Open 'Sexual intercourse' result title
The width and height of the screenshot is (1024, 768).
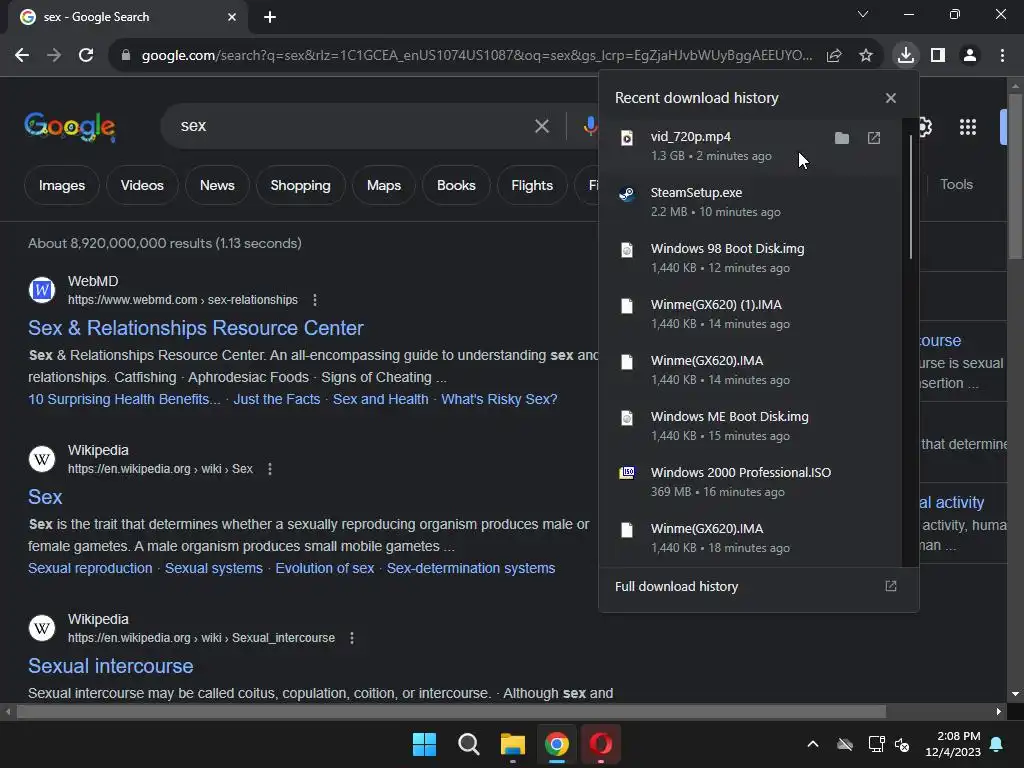[x=110, y=666]
